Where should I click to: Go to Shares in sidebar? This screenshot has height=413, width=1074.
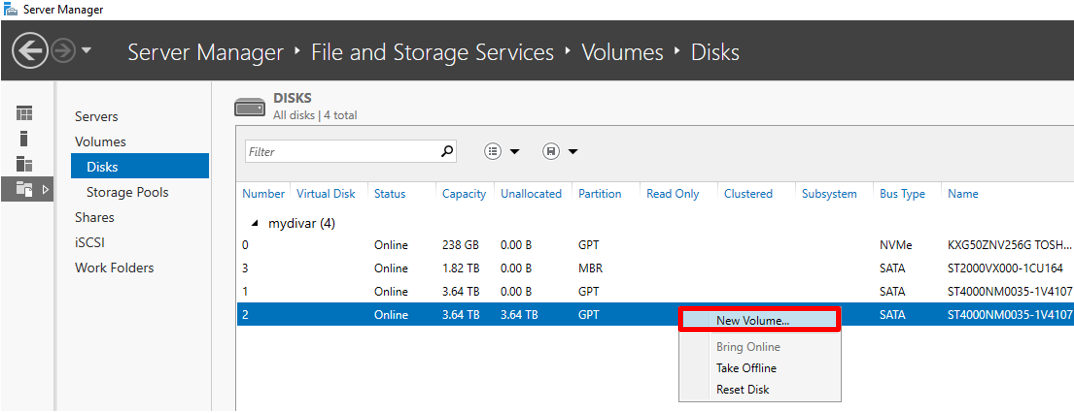94,217
